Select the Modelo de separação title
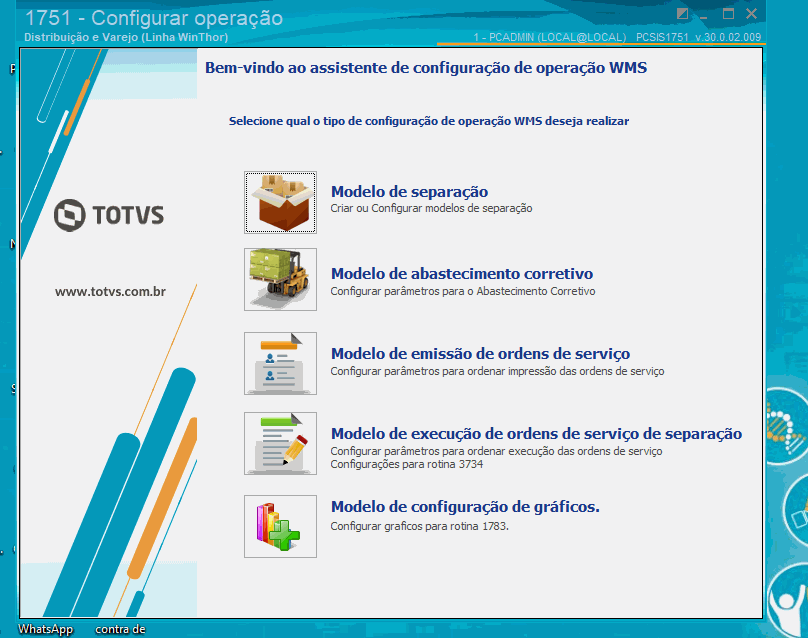The image size is (808, 638). click(x=409, y=192)
